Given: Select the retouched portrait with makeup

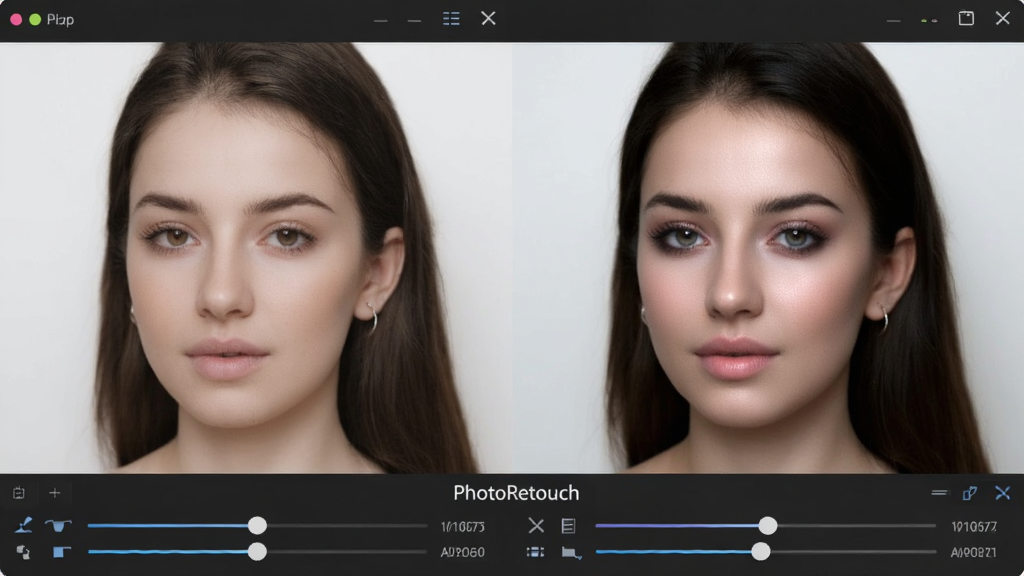Looking at the screenshot, I should (768, 258).
